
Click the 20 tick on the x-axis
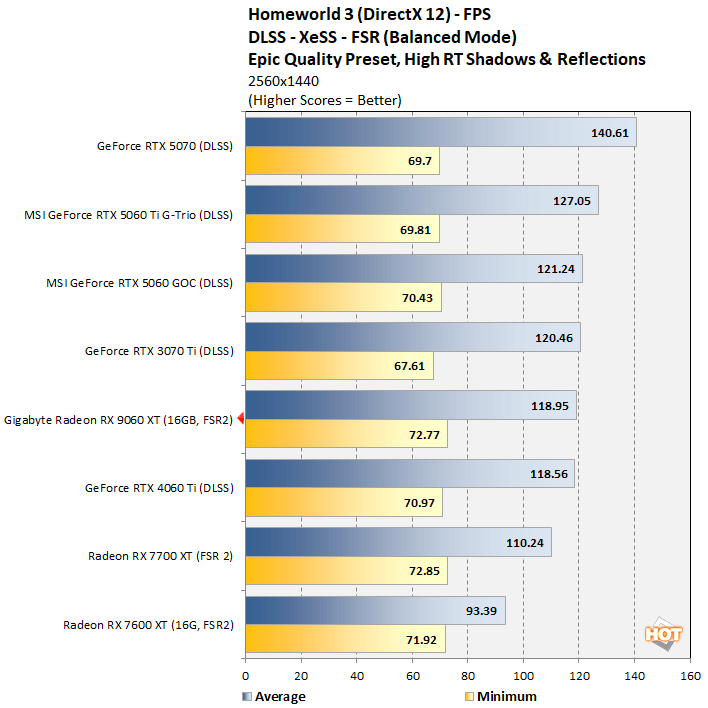click(x=301, y=676)
